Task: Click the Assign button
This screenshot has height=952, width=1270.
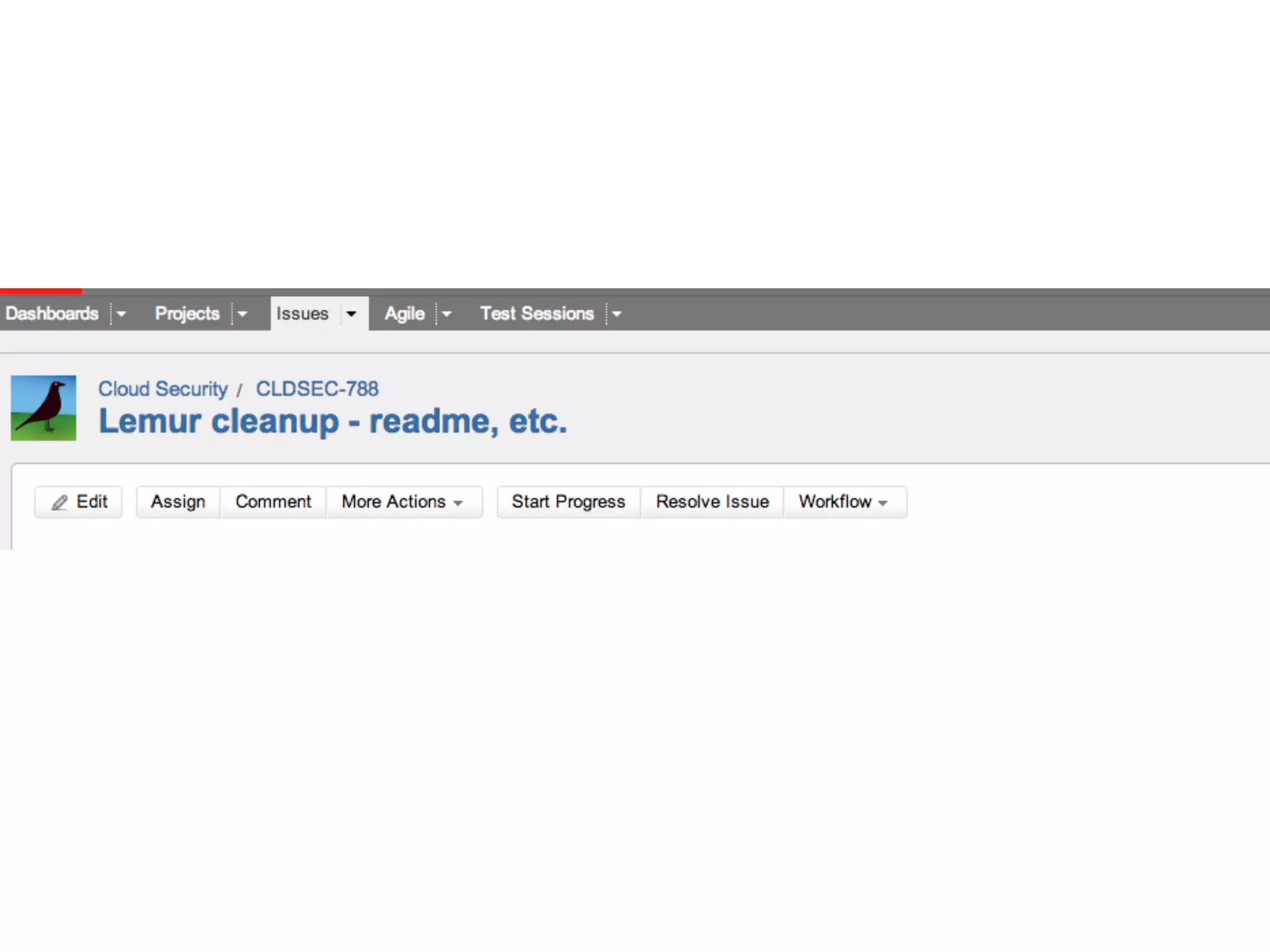Action: coord(178,501)
